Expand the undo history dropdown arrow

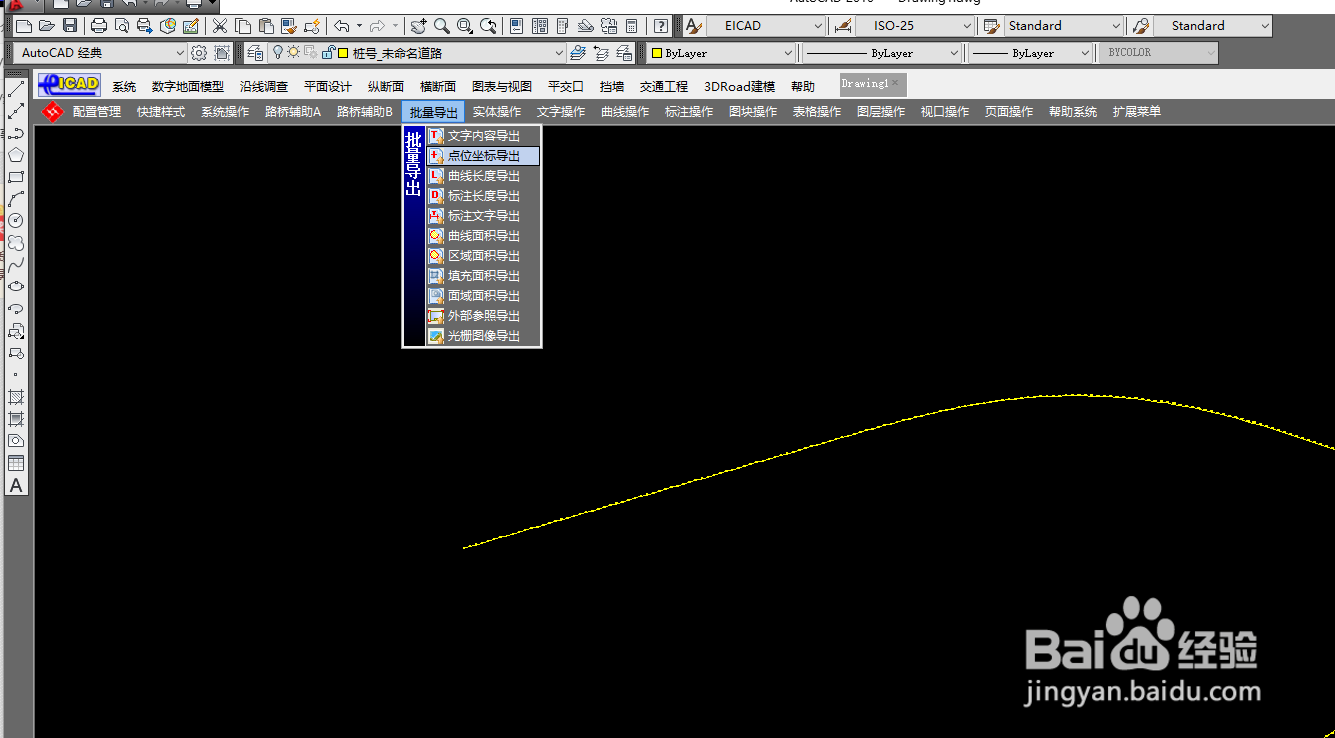360,26
